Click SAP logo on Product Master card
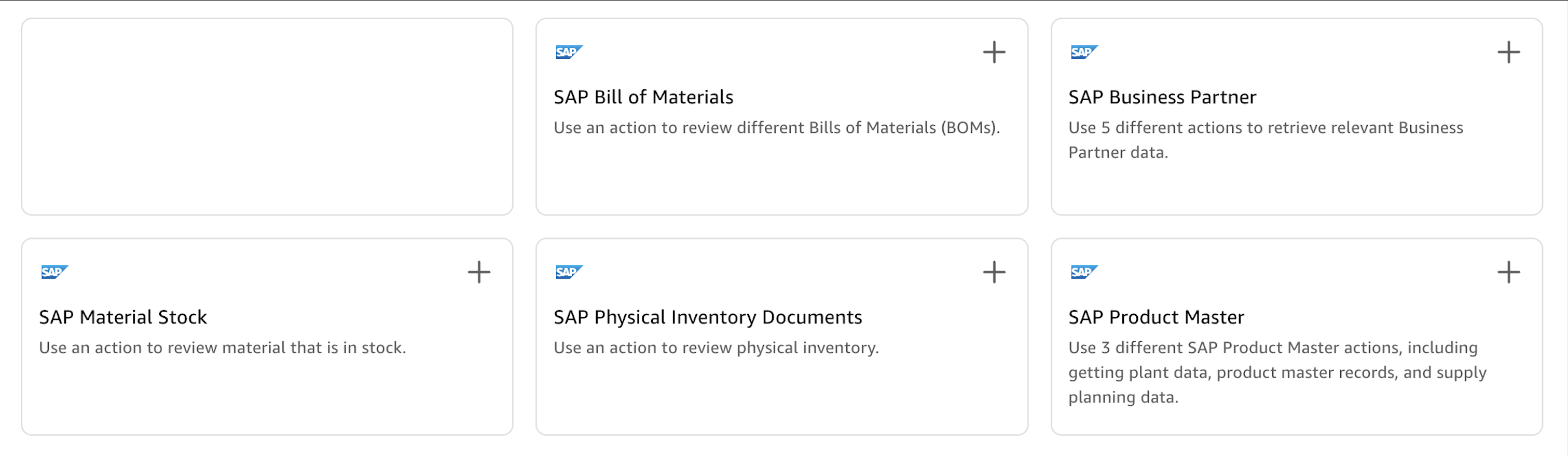The height and width of the screenshot is (456, 1568). click(x=1083, y=273)
